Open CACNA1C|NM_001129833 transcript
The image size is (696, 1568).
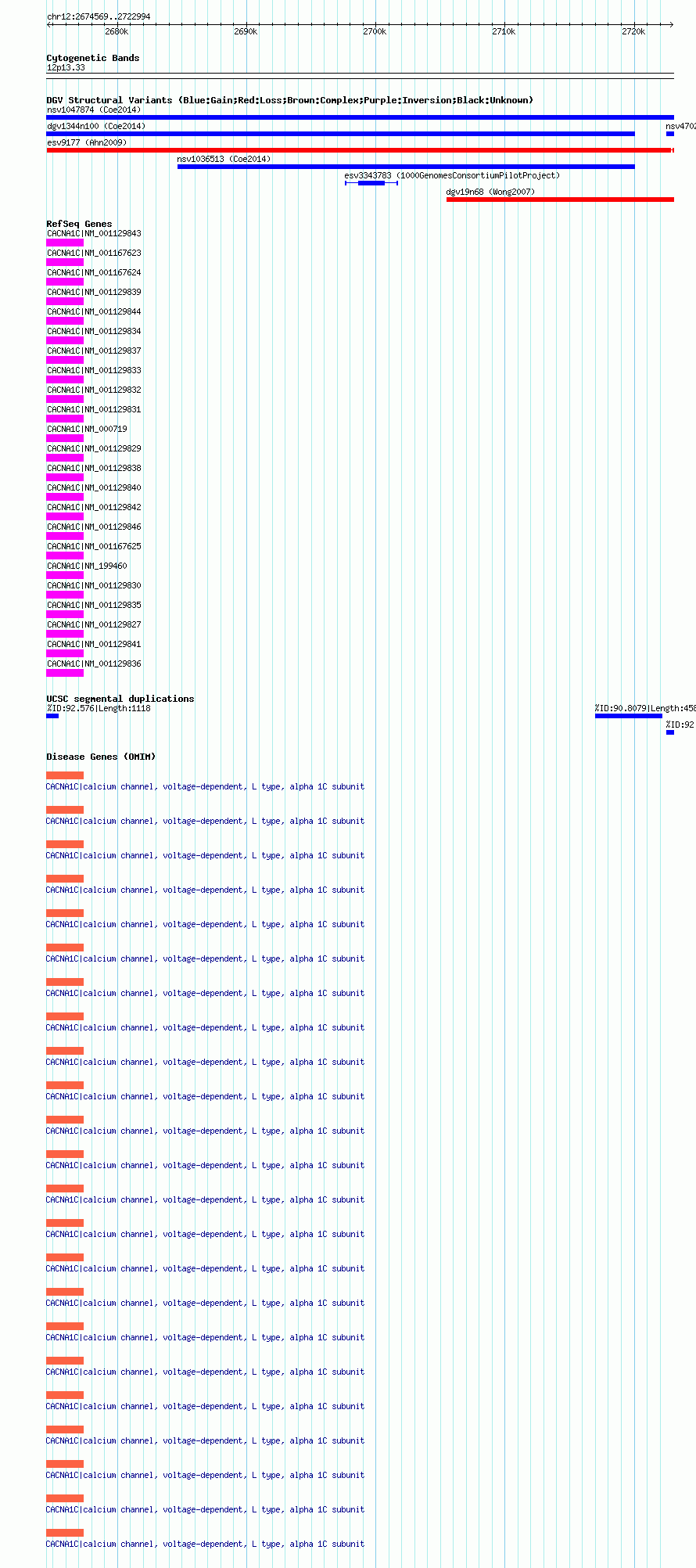coord(94,370)
